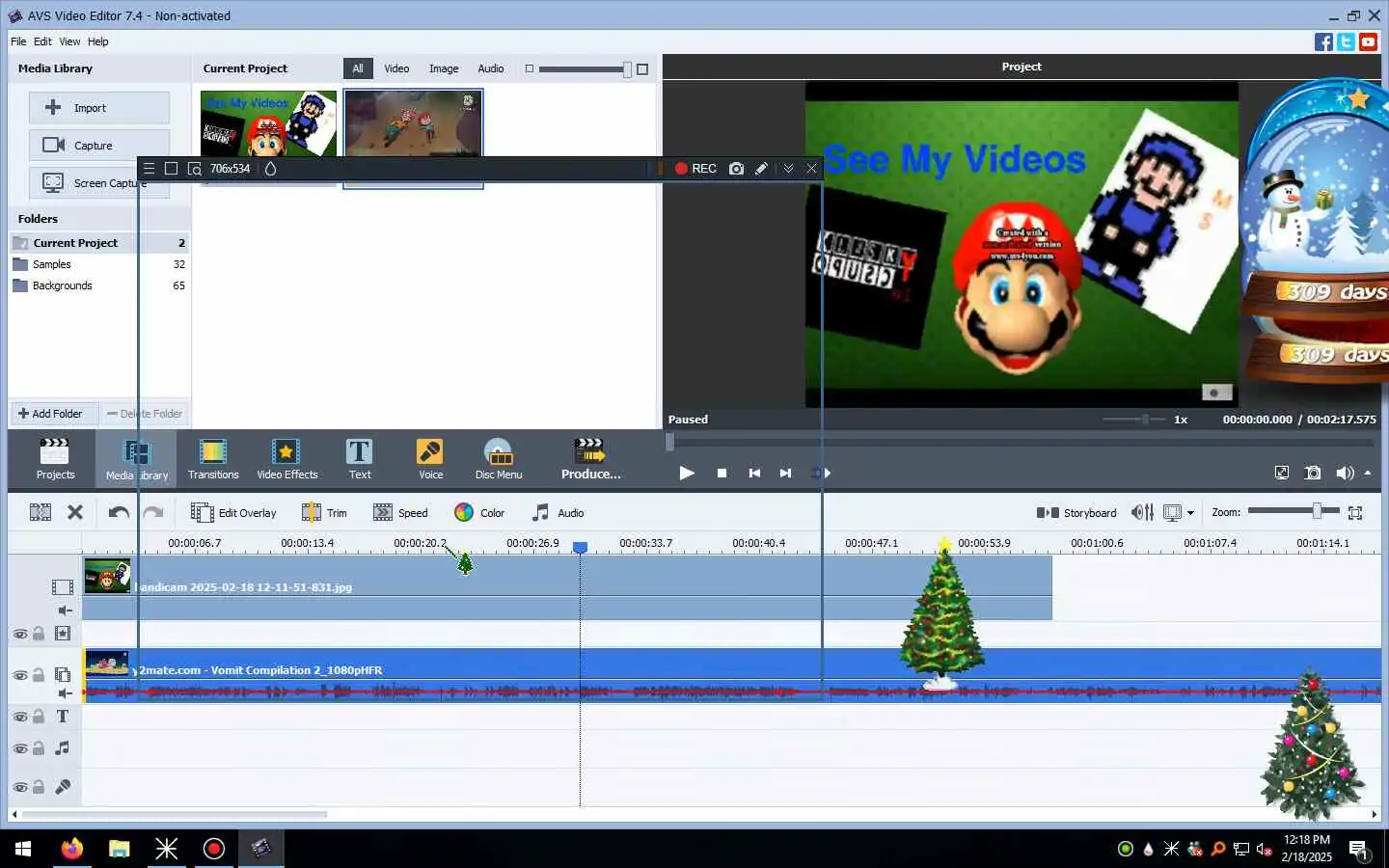
Task: Click the Capture button
Action: coord(99,146)
